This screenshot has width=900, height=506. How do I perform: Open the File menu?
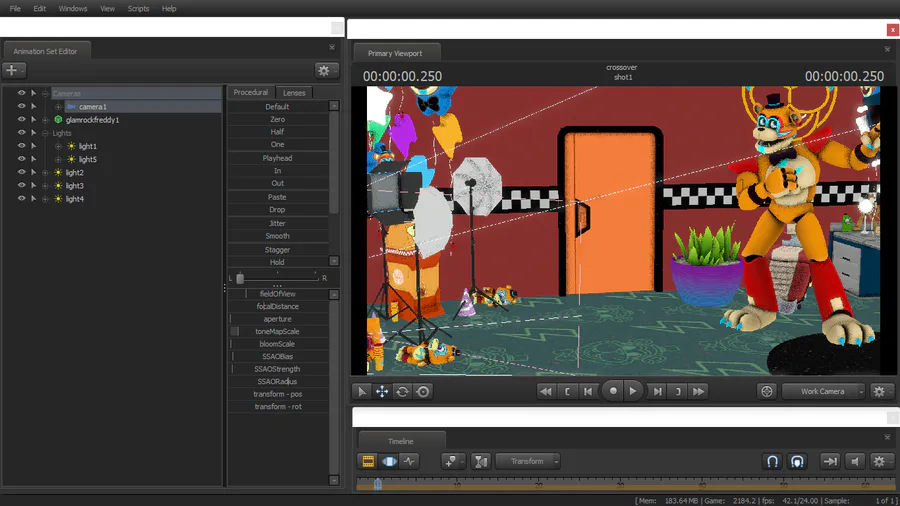point(15,9)
